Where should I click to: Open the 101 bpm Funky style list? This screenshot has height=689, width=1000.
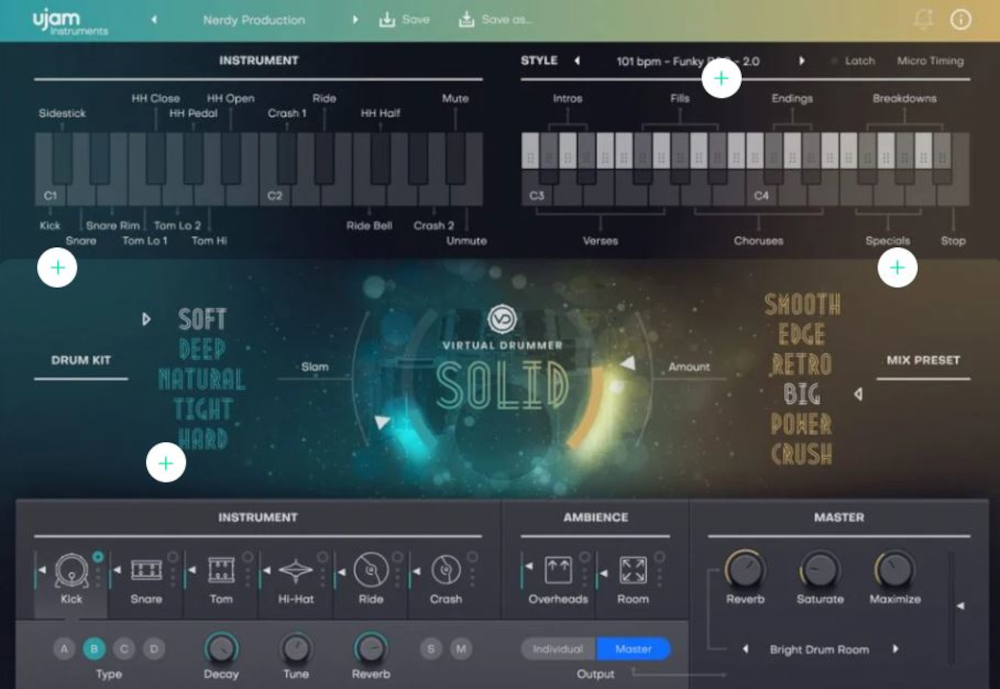(688, 61)
